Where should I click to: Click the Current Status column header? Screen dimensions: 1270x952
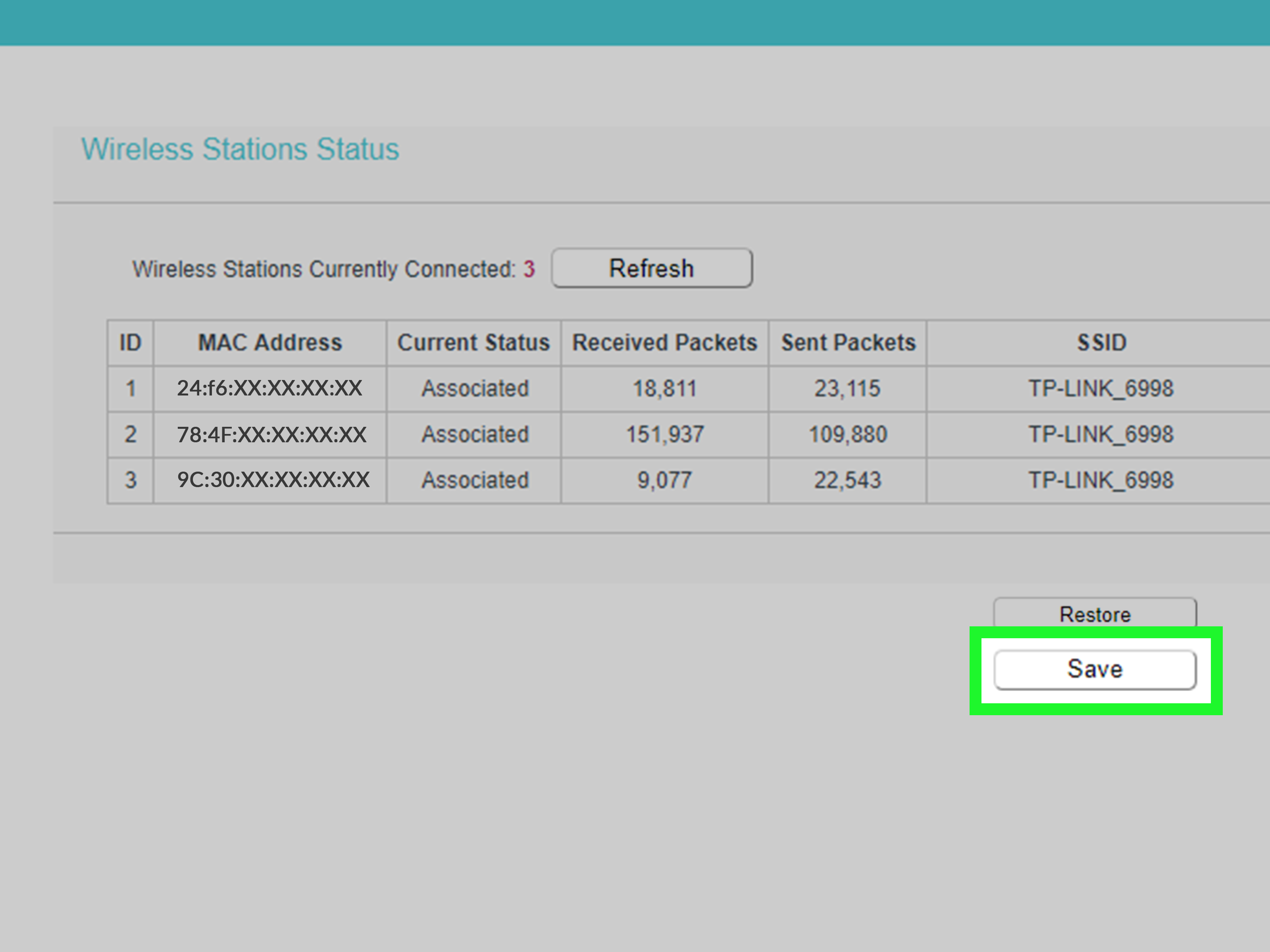(x=473, y=343)
